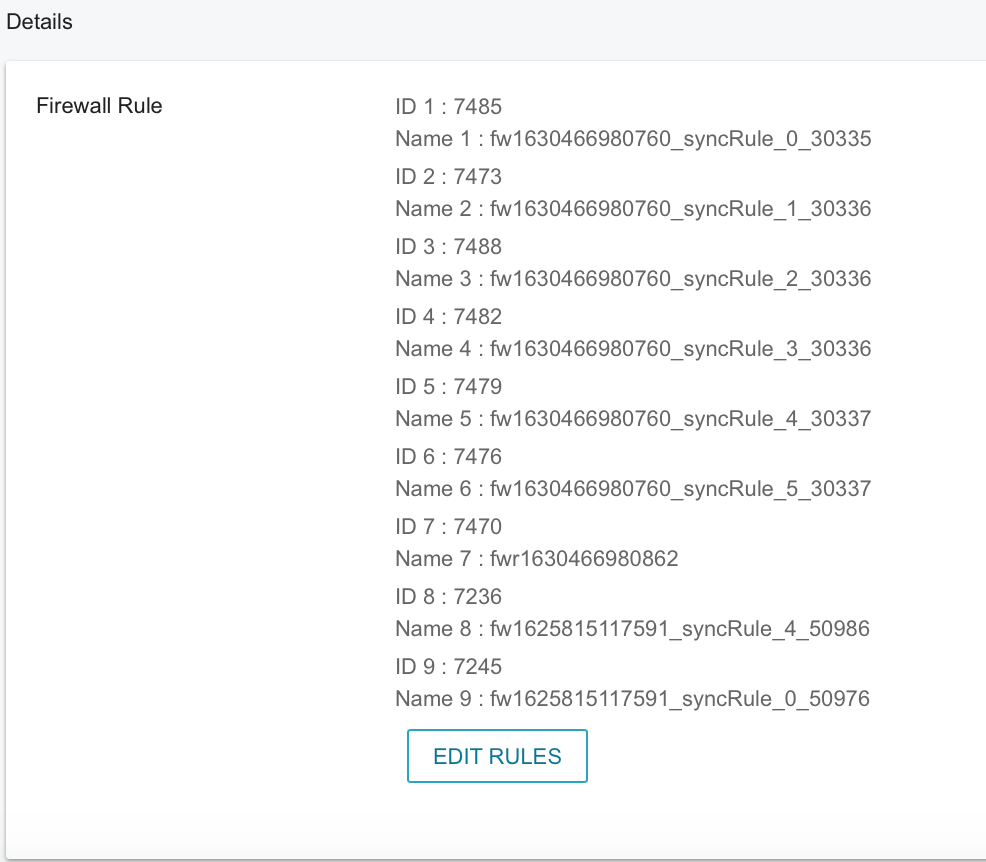Click Name 2 syncRule_1_30336 text
Viewport: 986px width, 862px height.
point(633,209)
